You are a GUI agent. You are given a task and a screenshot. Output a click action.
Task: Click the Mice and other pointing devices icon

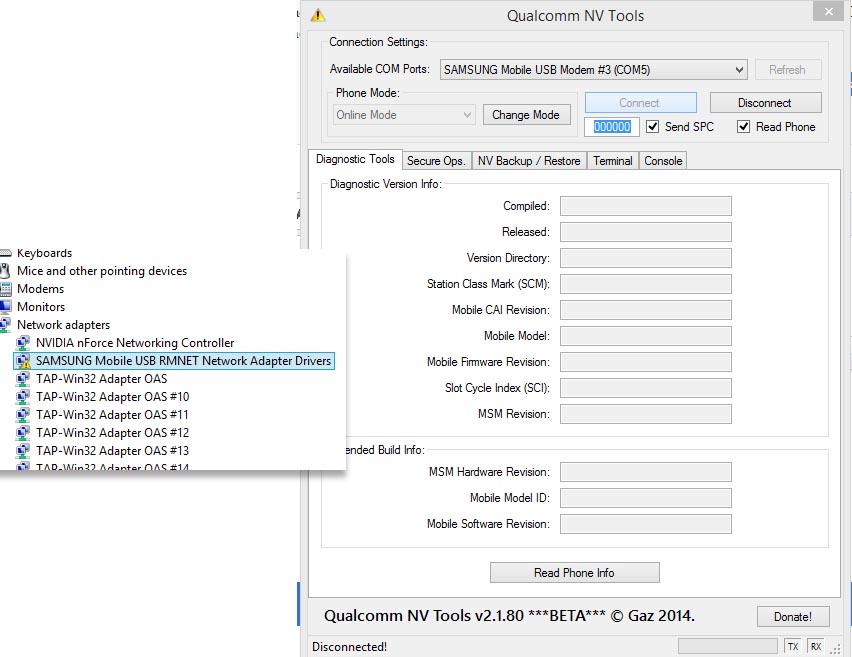pos(5,271)
